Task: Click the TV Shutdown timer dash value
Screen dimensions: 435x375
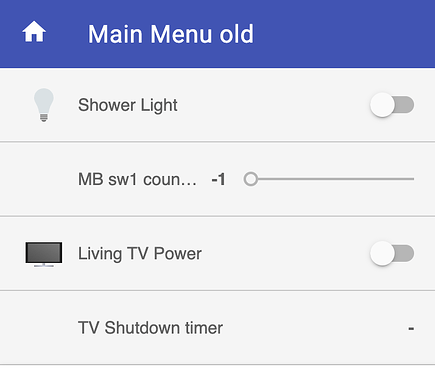Action: (x=411, y=328)
